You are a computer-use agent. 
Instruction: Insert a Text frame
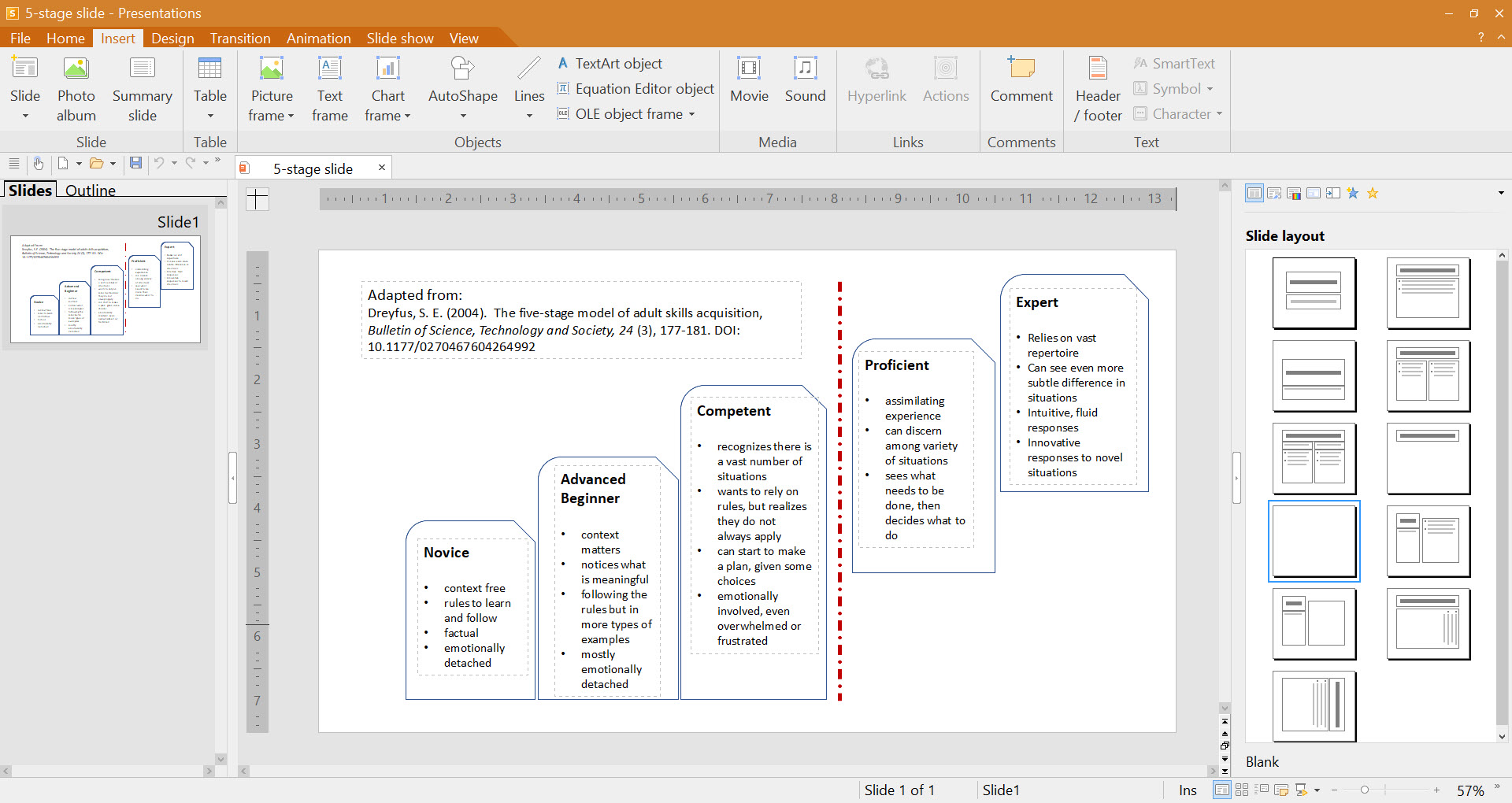click(x=329, y=90)
